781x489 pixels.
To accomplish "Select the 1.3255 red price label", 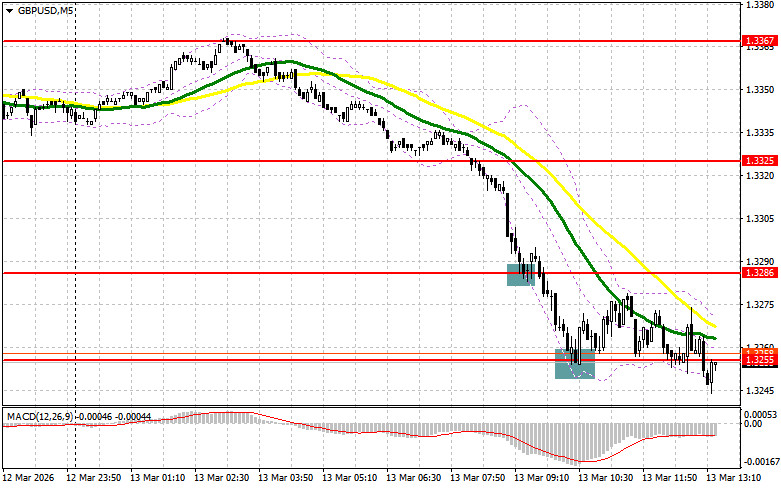I will [760, 360].
